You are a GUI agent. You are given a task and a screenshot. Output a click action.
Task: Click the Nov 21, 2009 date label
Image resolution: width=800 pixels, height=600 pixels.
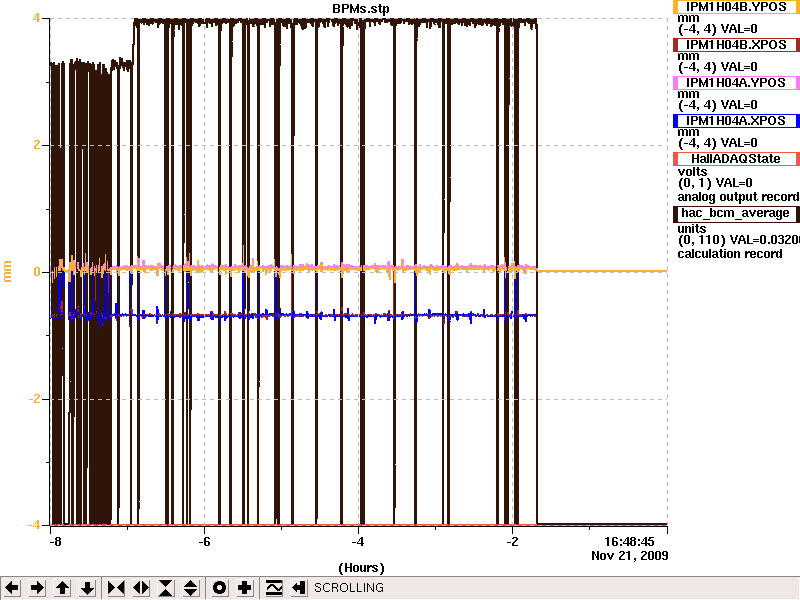630,556
